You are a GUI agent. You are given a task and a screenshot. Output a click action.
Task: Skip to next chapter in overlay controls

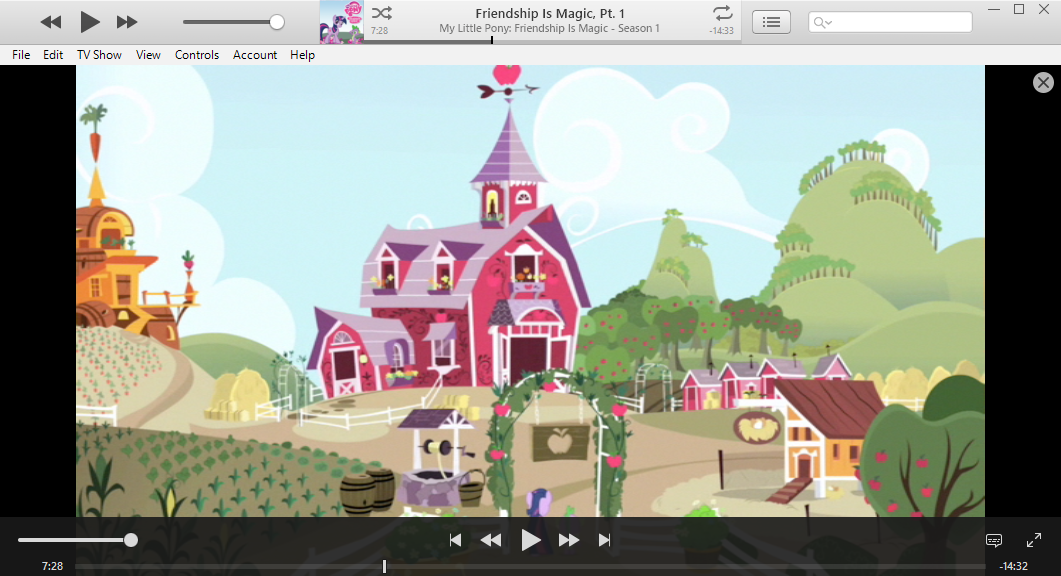click(x=604, y=541)
